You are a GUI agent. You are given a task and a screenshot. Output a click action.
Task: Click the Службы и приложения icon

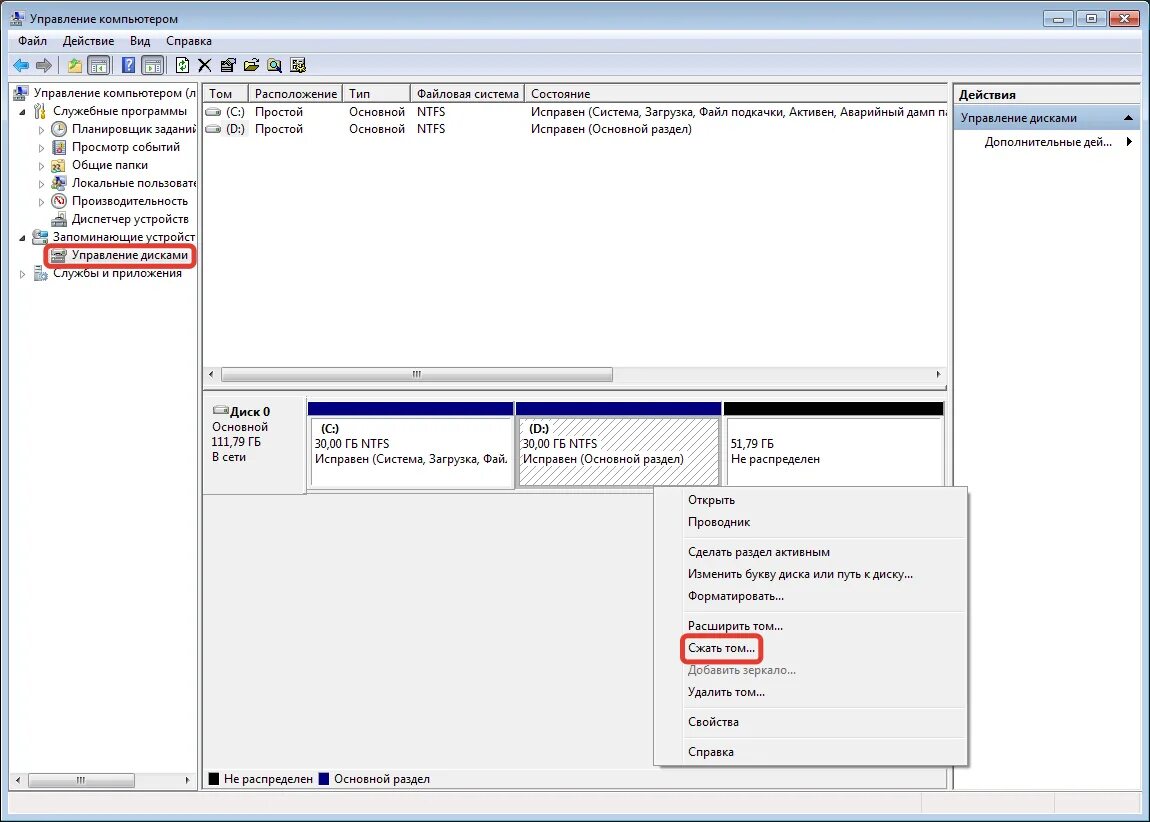40,273
